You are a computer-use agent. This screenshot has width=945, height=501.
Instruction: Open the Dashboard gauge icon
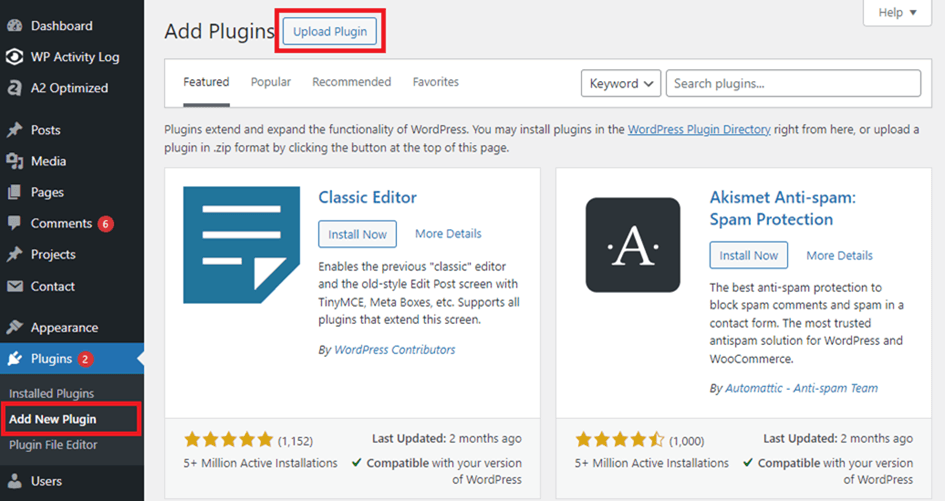pyautogui.click(x=14, y=26)
